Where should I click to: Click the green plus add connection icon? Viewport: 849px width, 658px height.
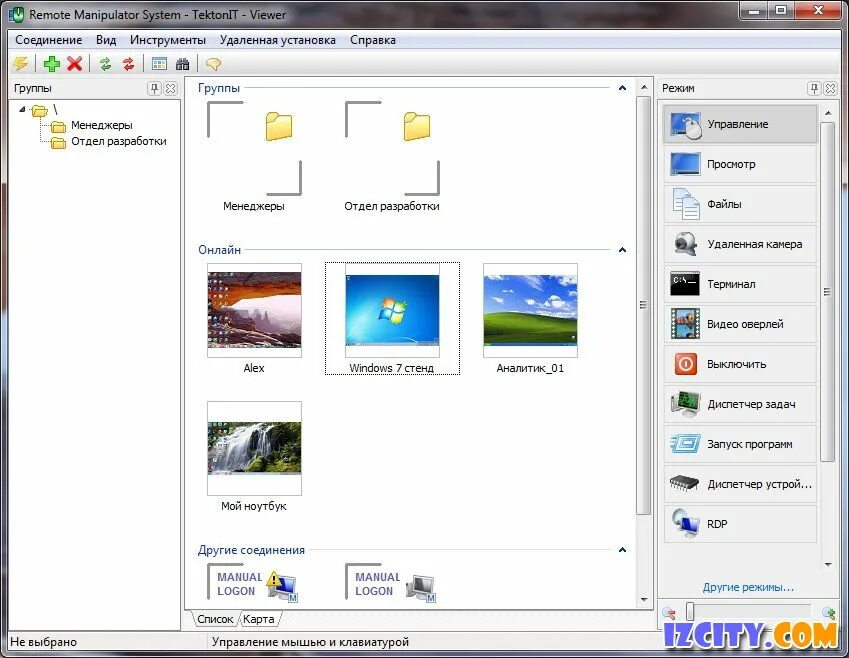pos(51,64)
